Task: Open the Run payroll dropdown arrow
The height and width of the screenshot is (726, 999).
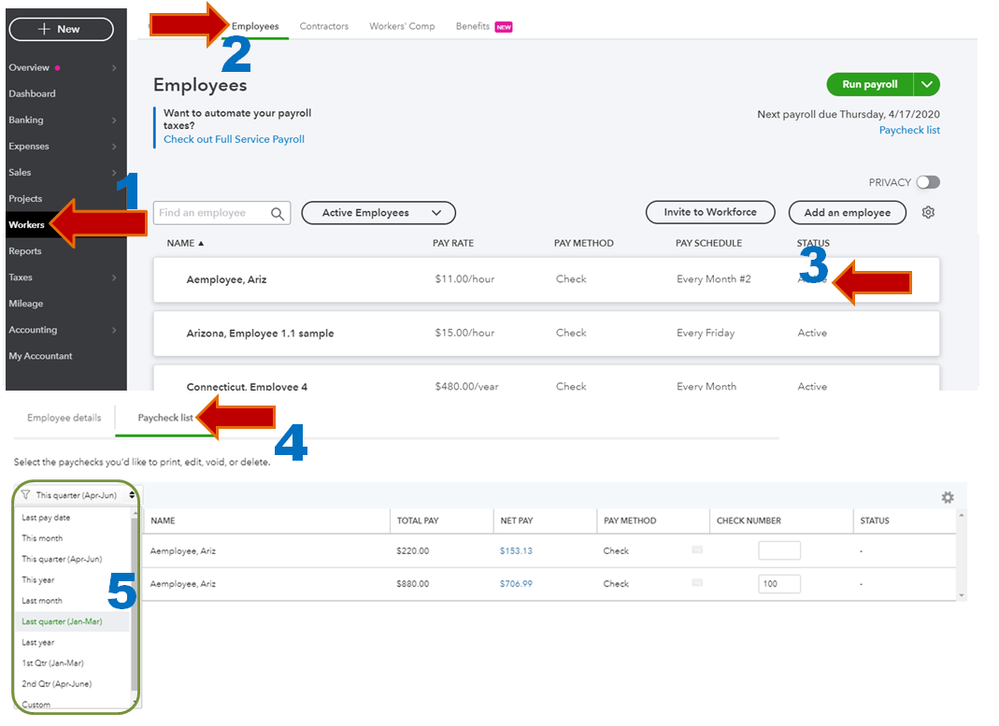Action: [x=926, y=85]
